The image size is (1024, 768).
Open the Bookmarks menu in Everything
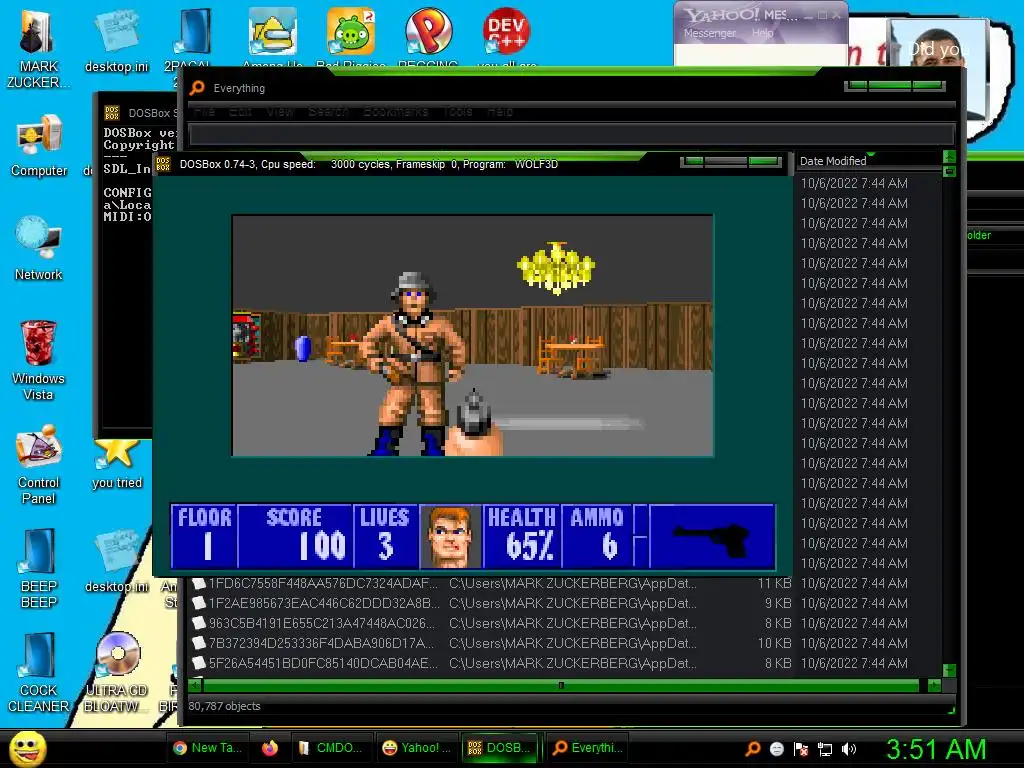(x=396, y=112)
